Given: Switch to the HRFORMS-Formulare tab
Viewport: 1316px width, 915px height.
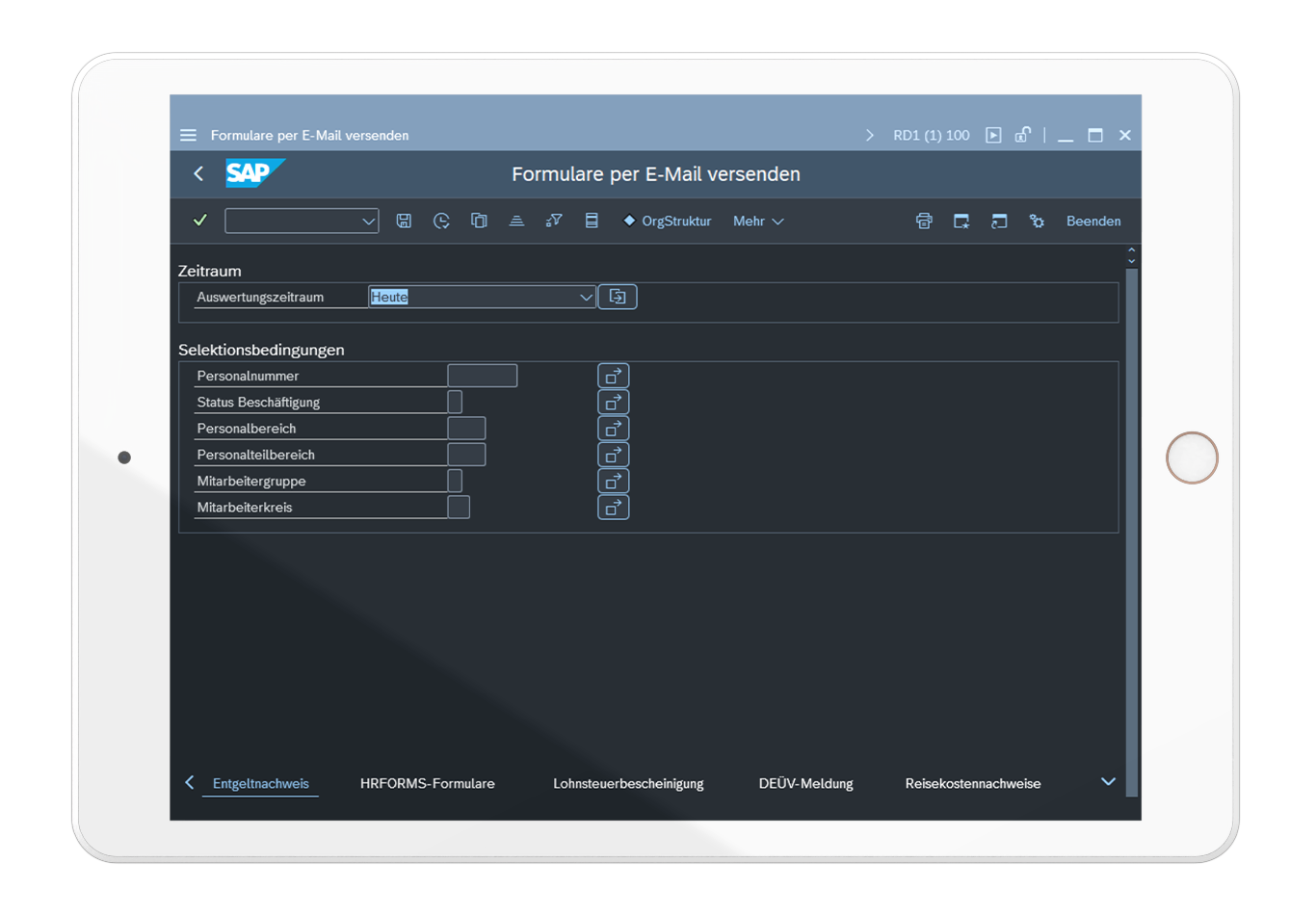Looking at the screenshot, I should tap(428, 783).
